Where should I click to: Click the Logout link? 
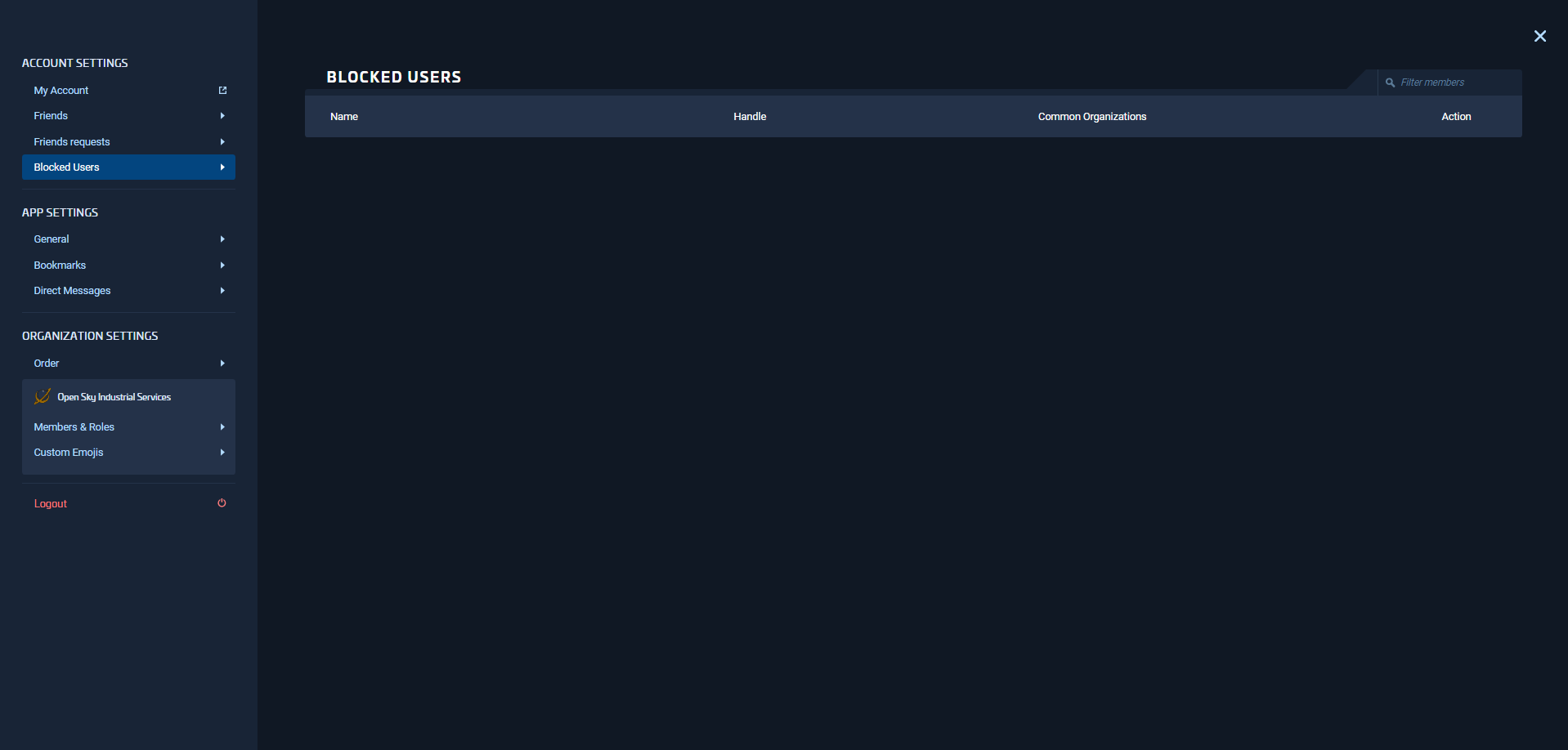pyautogui.click(x=50, y=502)
